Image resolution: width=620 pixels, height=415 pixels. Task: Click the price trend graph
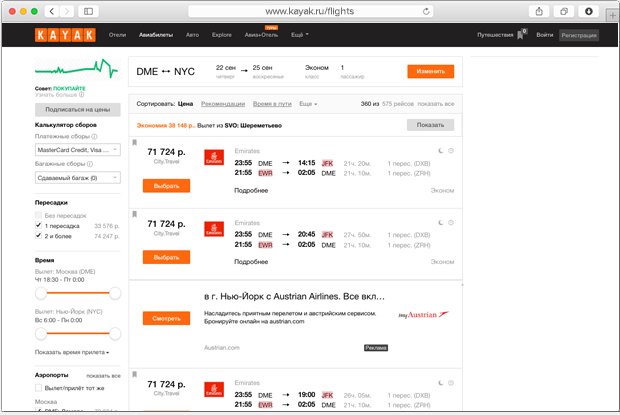click(x=76, y=68)
